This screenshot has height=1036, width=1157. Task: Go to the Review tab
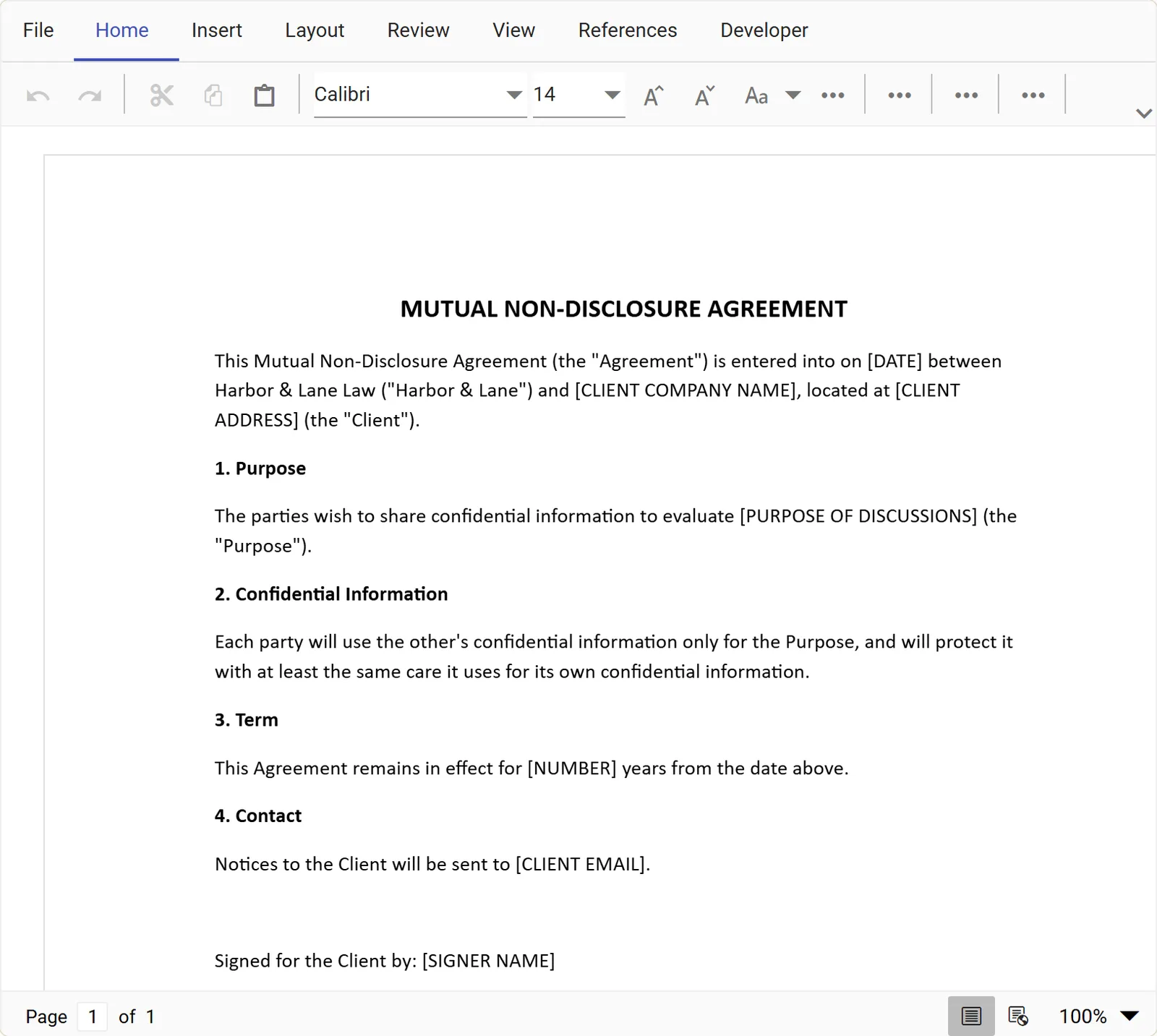[x=418, y=30]
